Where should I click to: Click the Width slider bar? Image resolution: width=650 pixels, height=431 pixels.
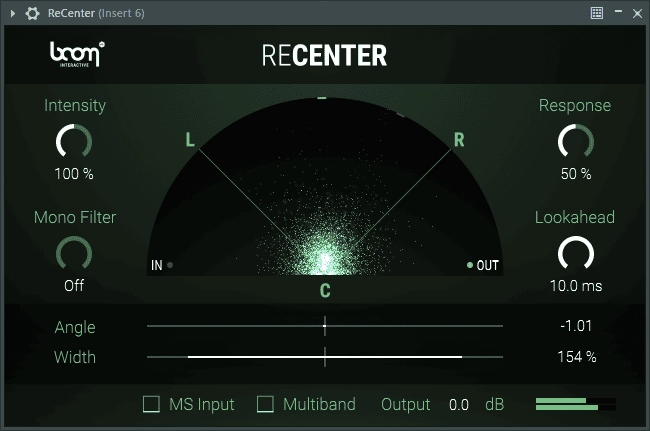click(x=325, y=356)
